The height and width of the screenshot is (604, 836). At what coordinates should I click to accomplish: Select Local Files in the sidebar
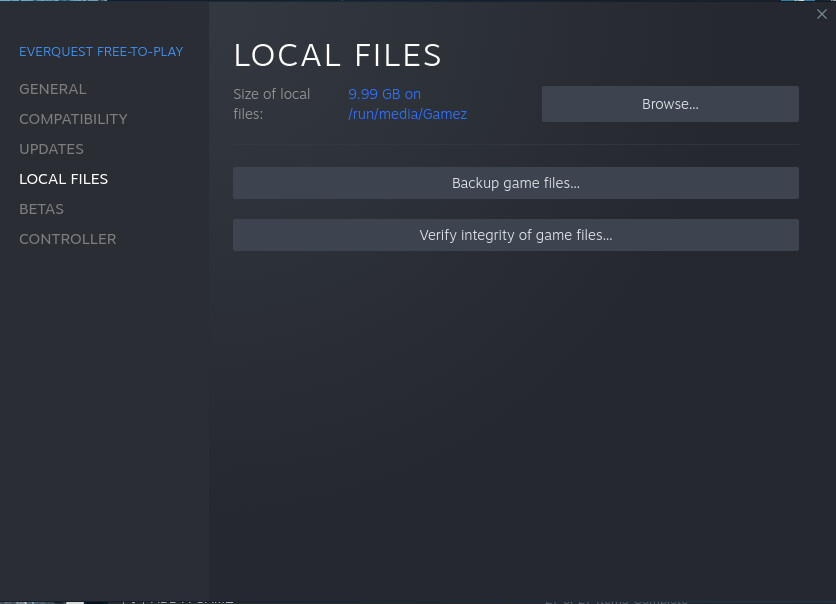pyautogui.click(x=63, y=179)
